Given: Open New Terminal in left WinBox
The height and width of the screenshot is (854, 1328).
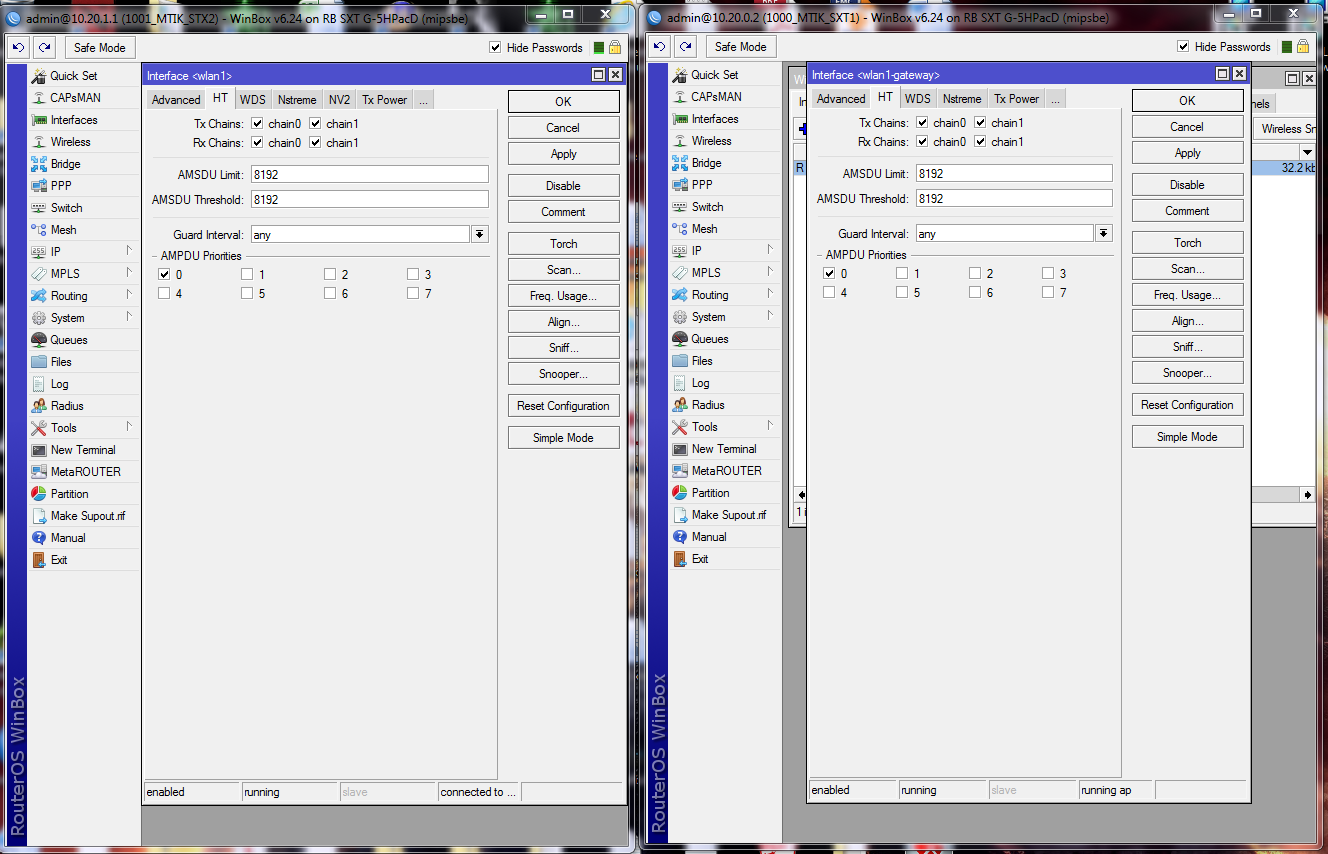Looking at the screenshot, I should (84, 450).
